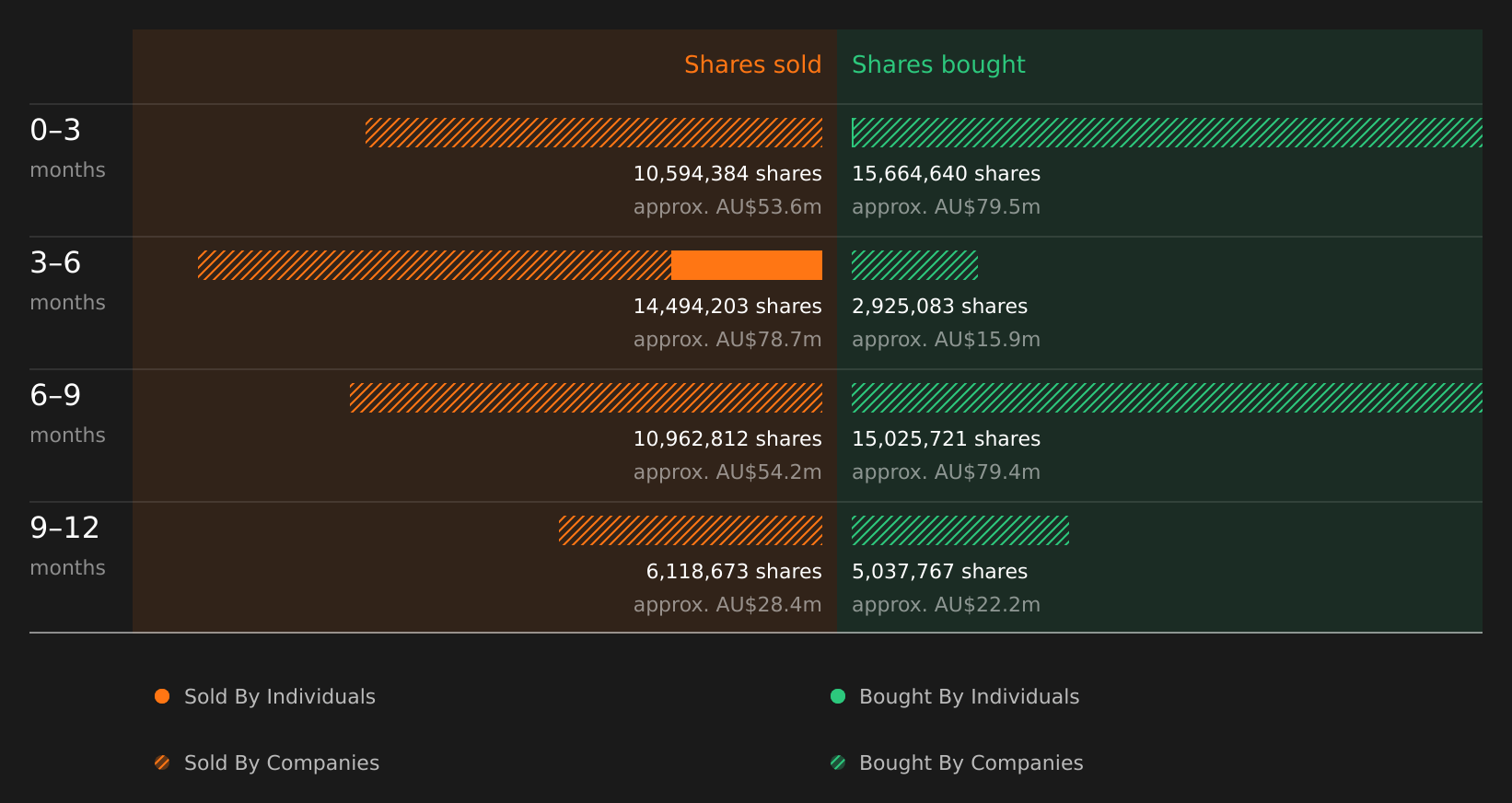
Task: Click the 6–9 months sold hatched bar
Action: 586,398
